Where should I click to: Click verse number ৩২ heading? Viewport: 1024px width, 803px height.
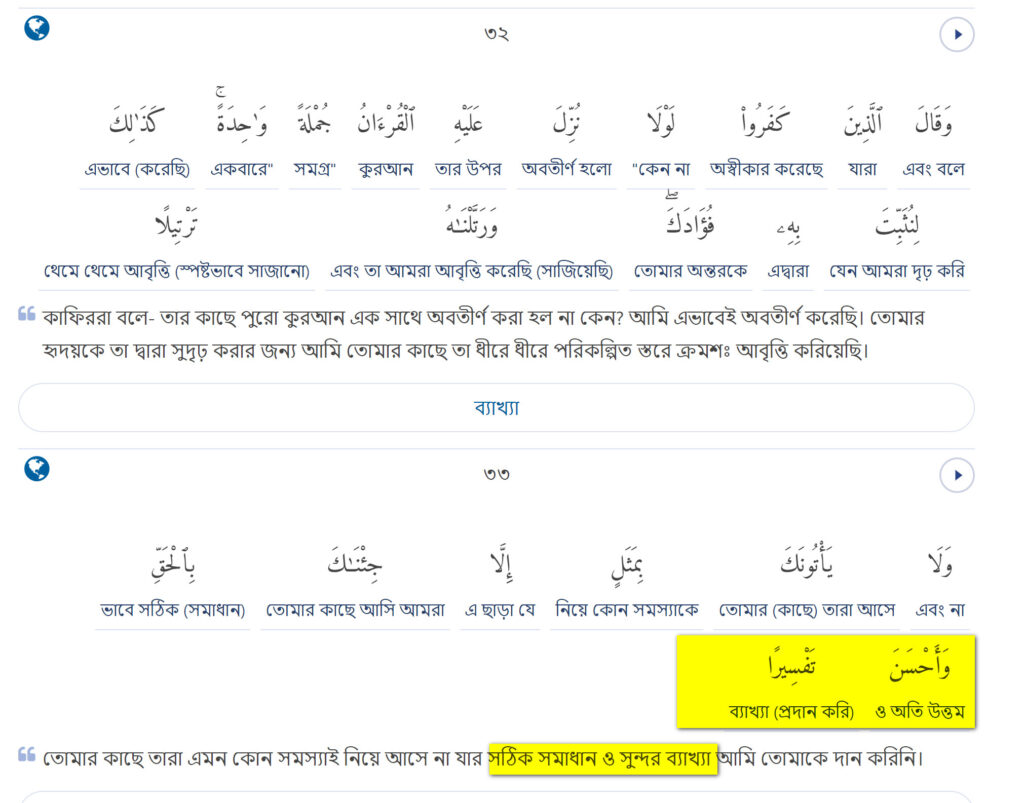496,34
